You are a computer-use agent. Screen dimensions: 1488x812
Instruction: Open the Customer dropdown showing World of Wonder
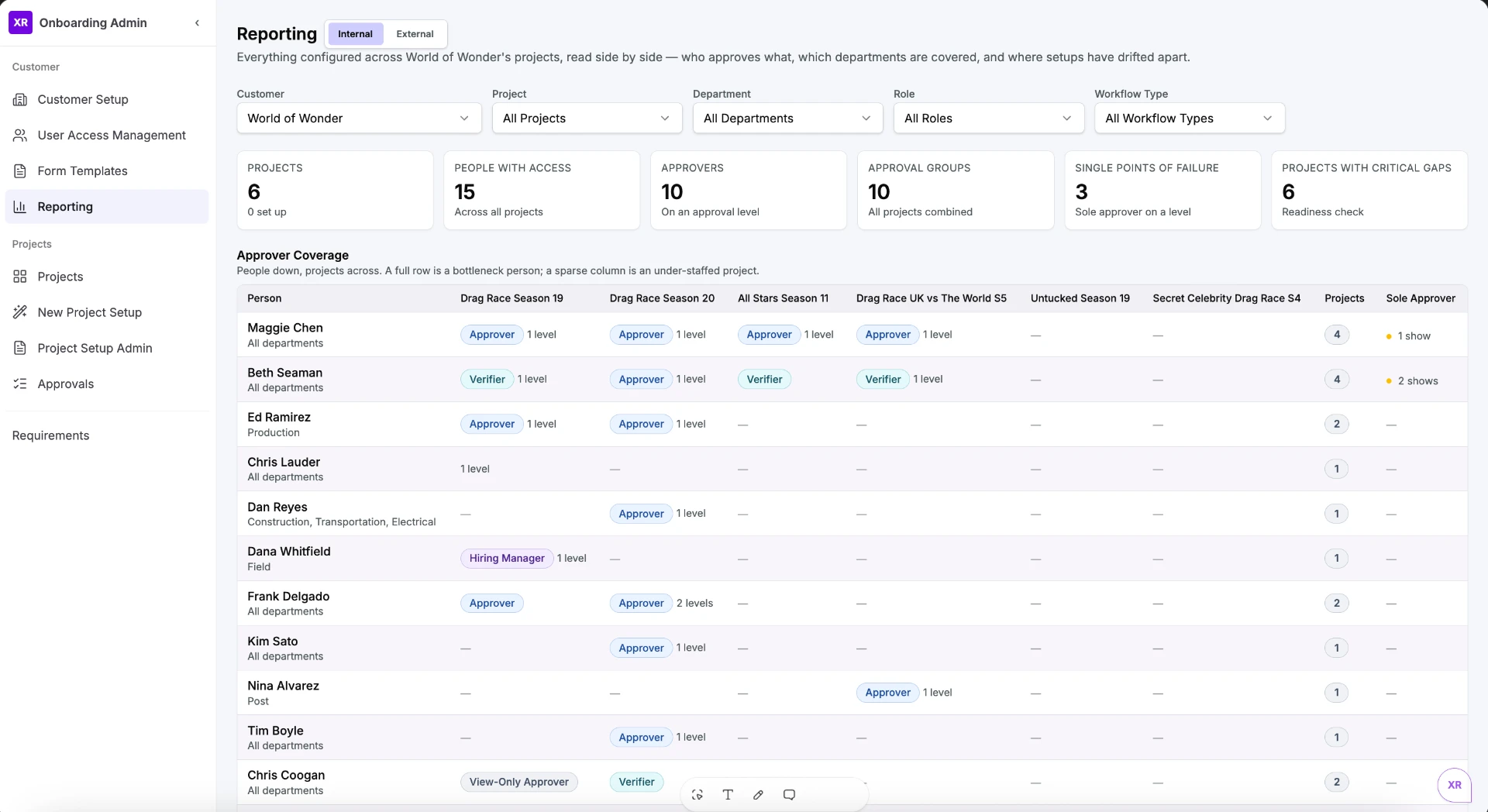coord(359,118)
